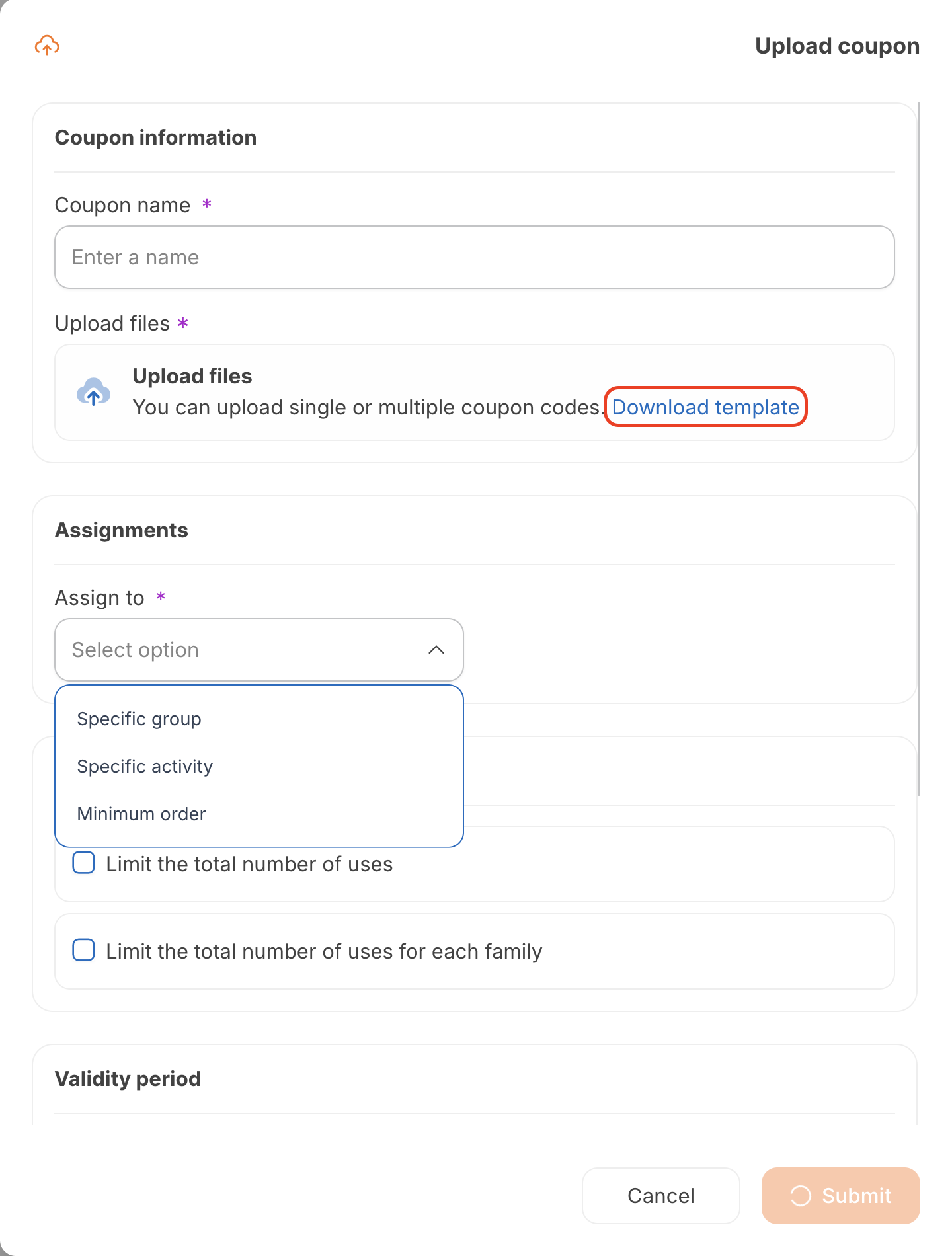This screenshot has width=952, height=1256.
Task: Open the Download template link
Action: [x=705, y=407]
